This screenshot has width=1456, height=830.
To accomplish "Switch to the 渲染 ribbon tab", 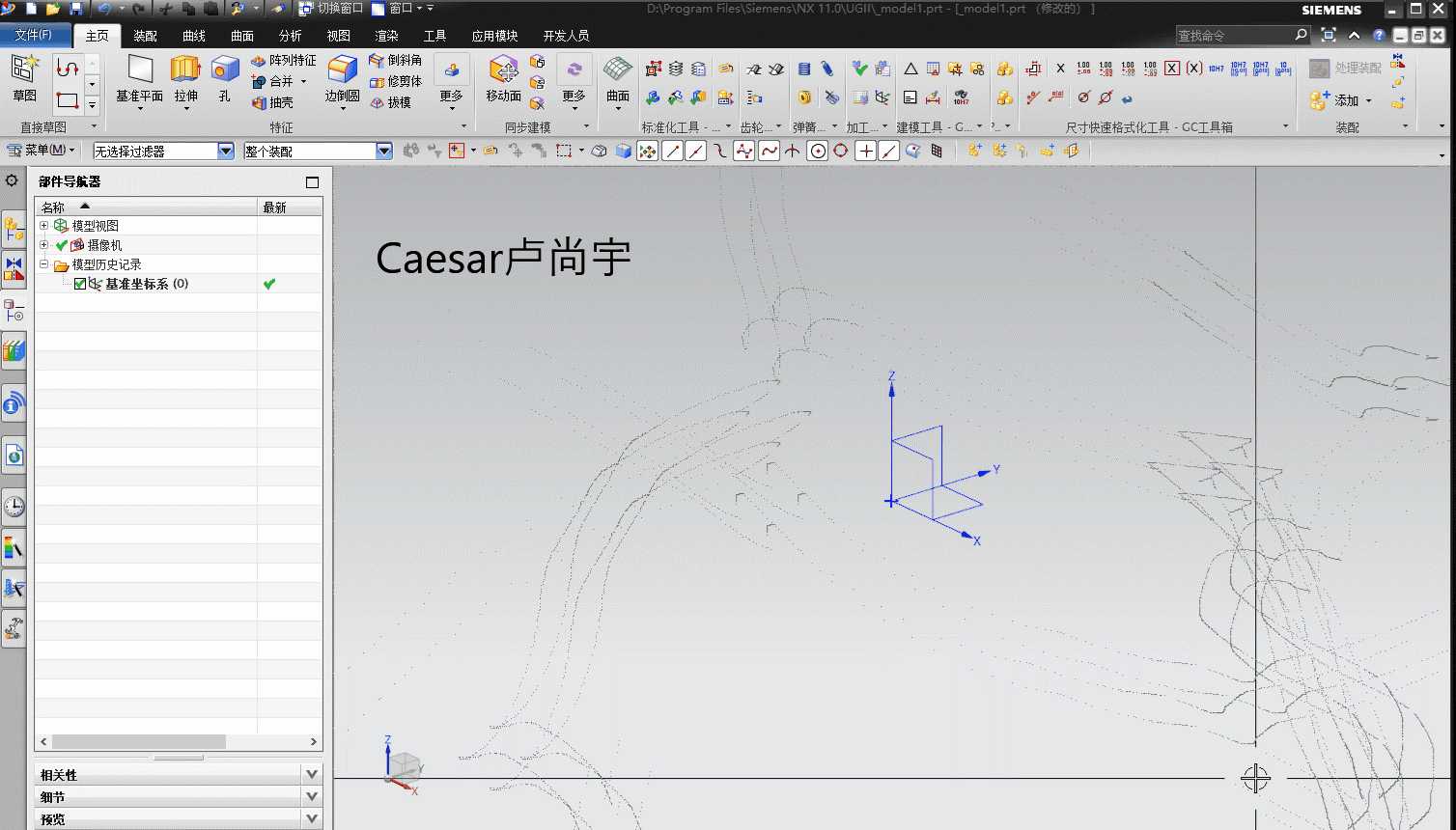I will click(387, 36).
